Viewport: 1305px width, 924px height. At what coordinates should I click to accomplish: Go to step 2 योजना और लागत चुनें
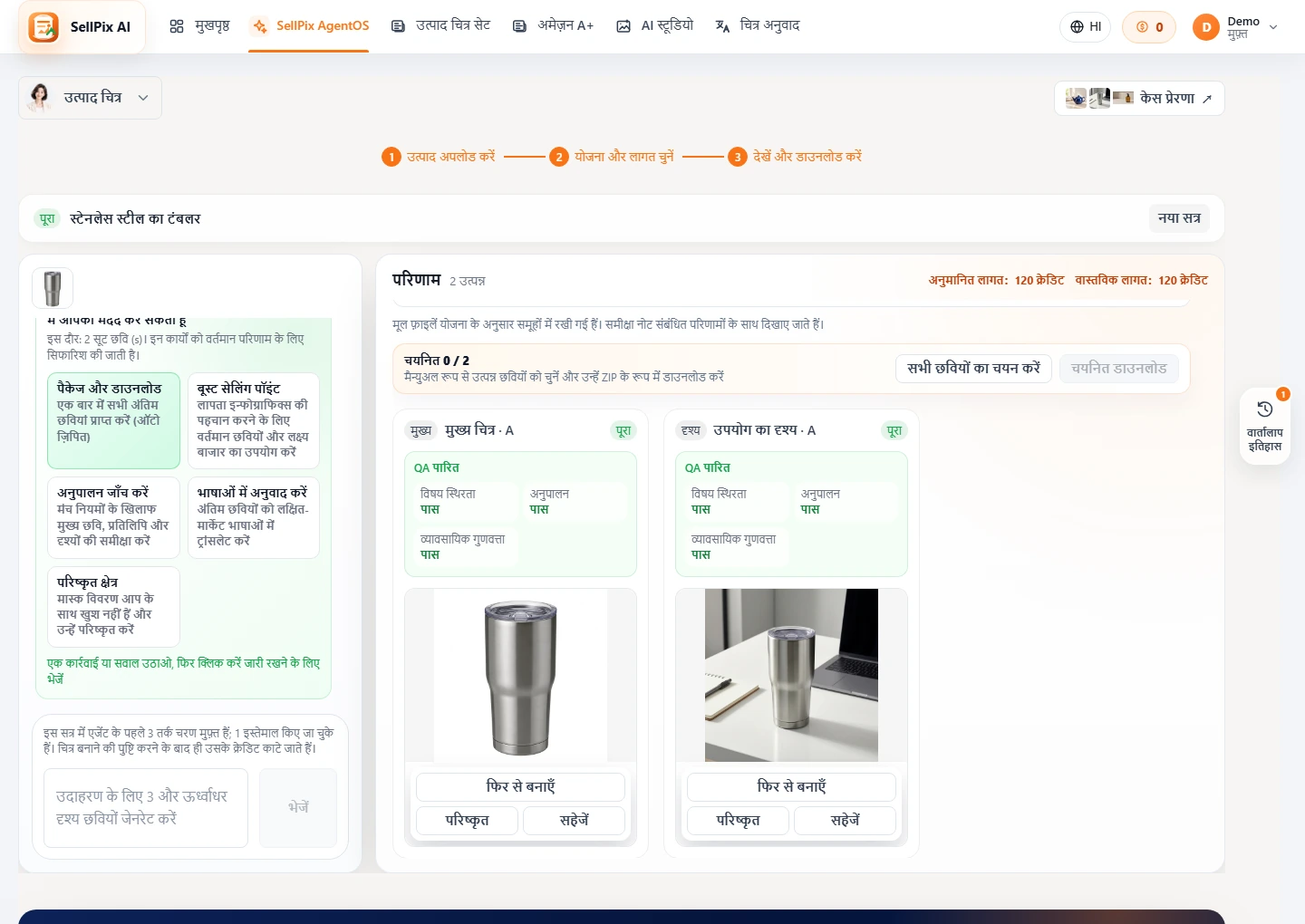coord(612,157)
